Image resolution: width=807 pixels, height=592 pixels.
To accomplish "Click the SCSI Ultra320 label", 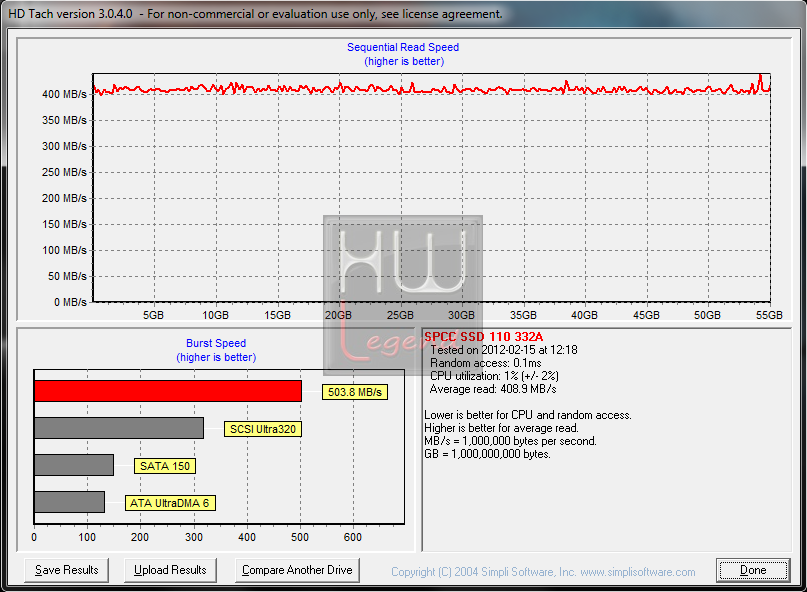I will coord(262,429).
